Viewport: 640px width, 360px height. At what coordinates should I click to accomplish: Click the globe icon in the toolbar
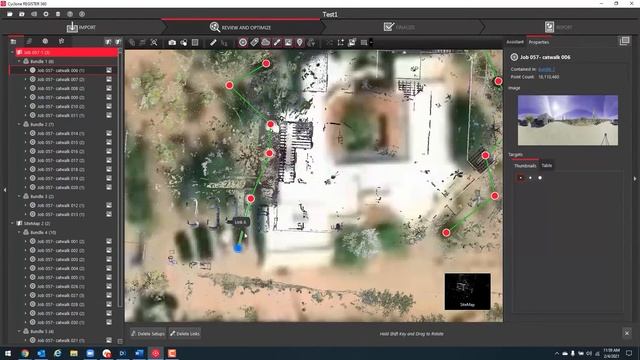[311, 42]
